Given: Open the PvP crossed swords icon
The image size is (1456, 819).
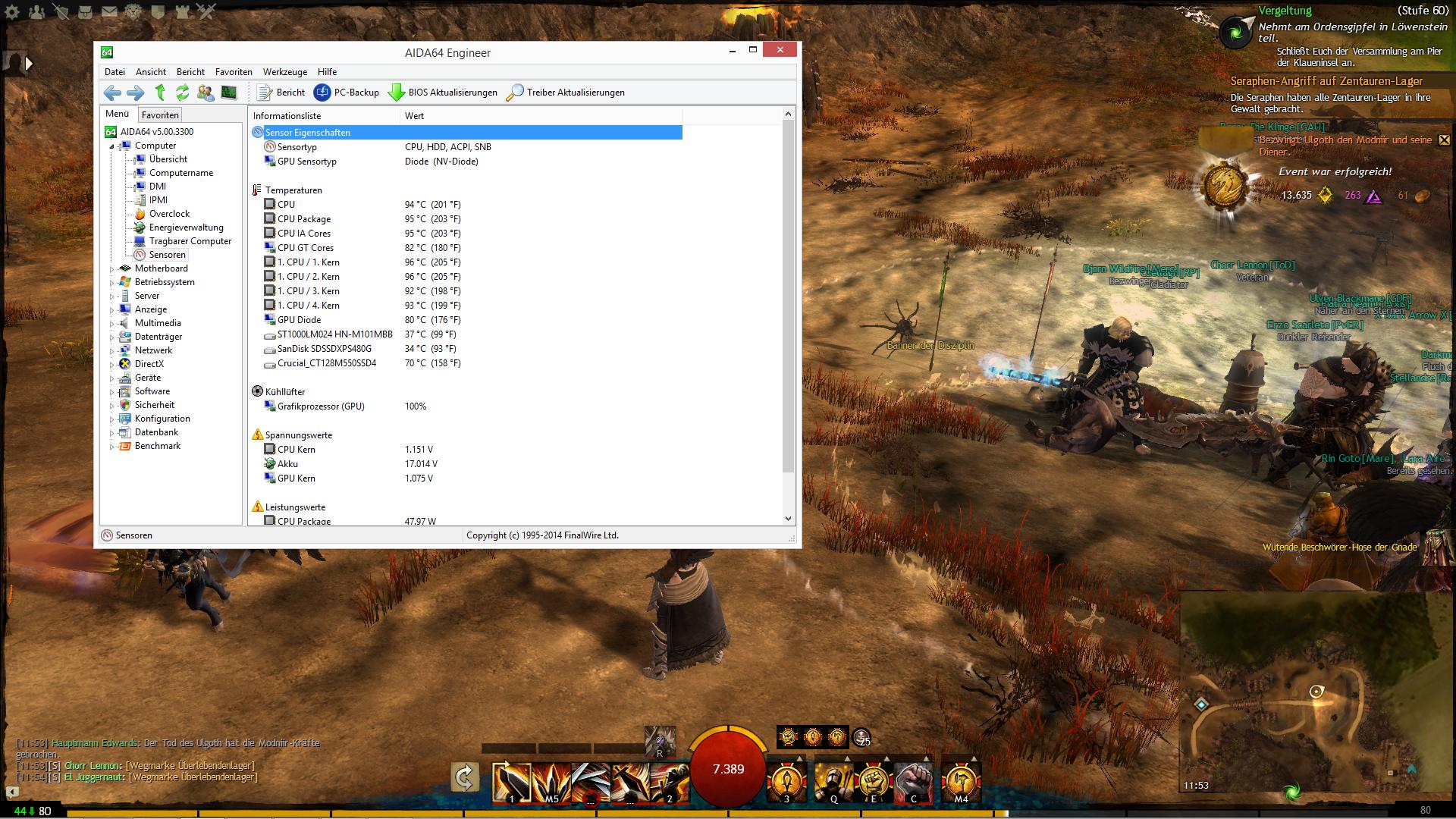Looking at the screenshot, I should (206, 11).
